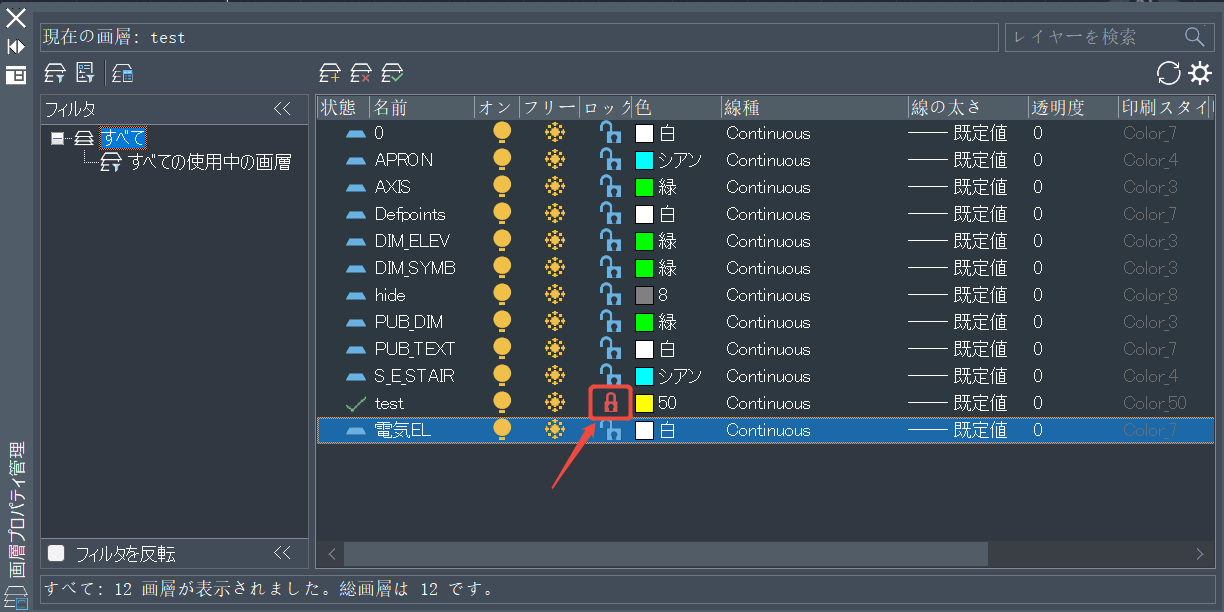This screenshot has width=1224, height=612.
Task: Freeze the AXIS layer
Action: coord(554,187)
